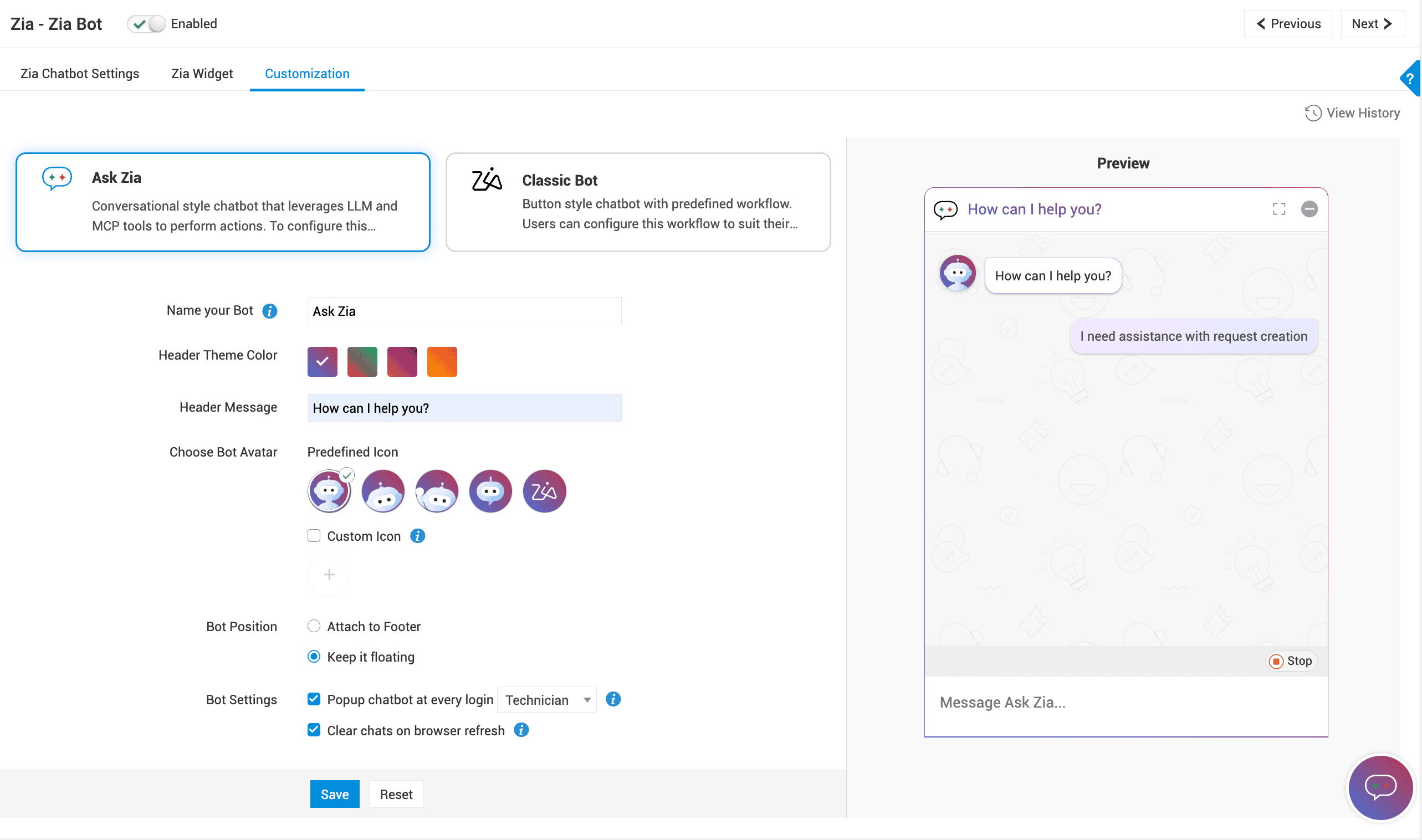Viewport: 1422px width, 840px height.
Task: Expand the preview chat to fullscreen
Action: 1279,209
